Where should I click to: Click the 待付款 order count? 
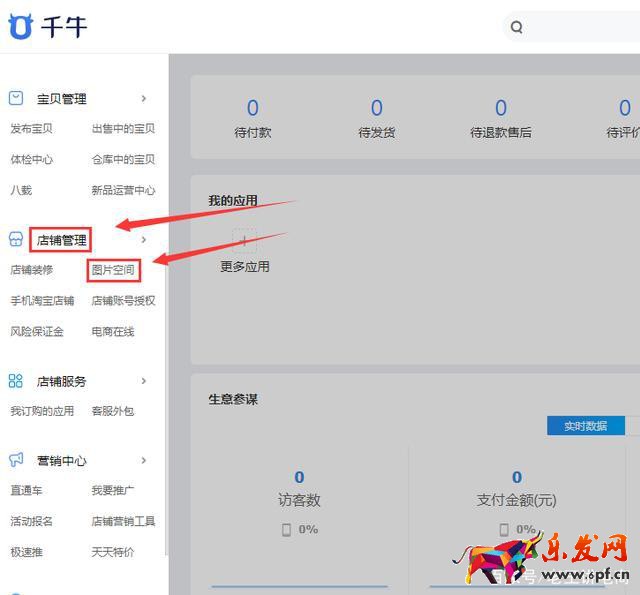[x=252, y=108]
